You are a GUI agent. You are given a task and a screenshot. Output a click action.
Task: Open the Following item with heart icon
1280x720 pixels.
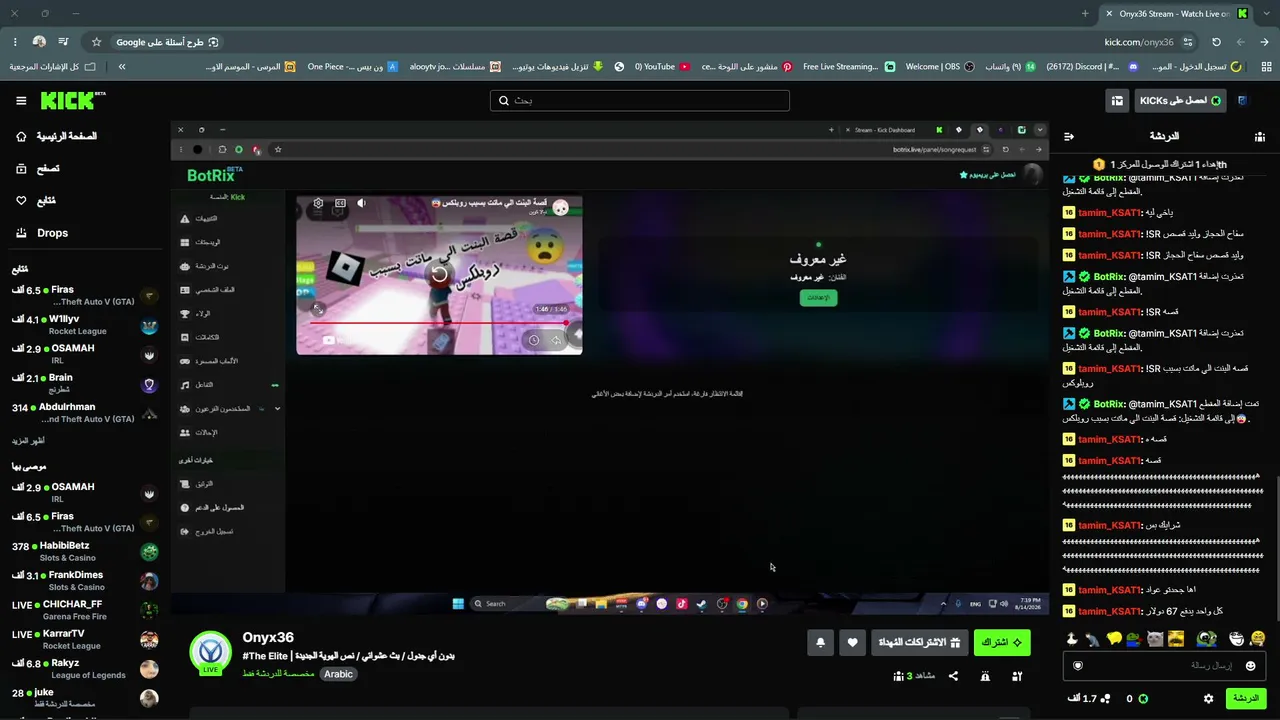pyautogui.click(x=35, y=201)
